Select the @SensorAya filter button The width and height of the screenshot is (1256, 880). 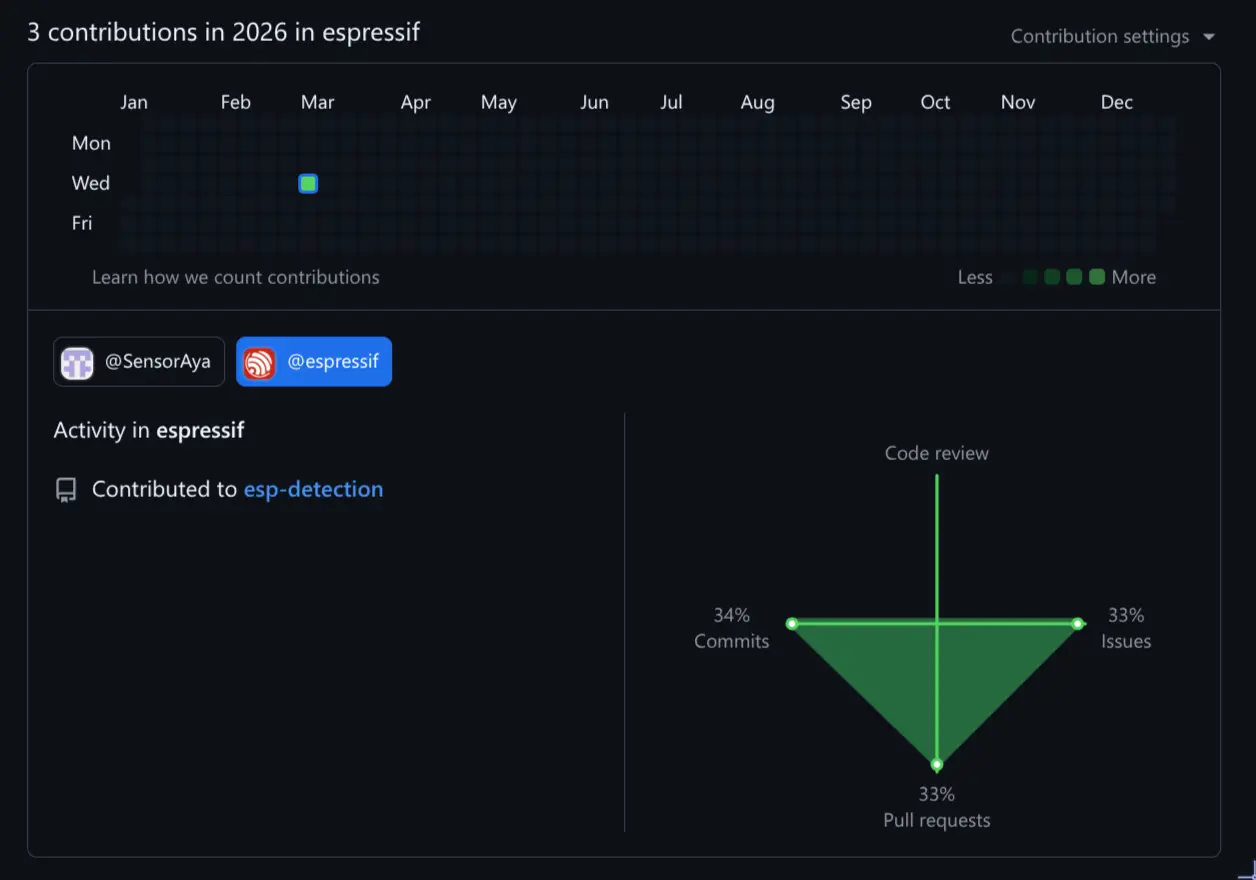click(138, 362)
